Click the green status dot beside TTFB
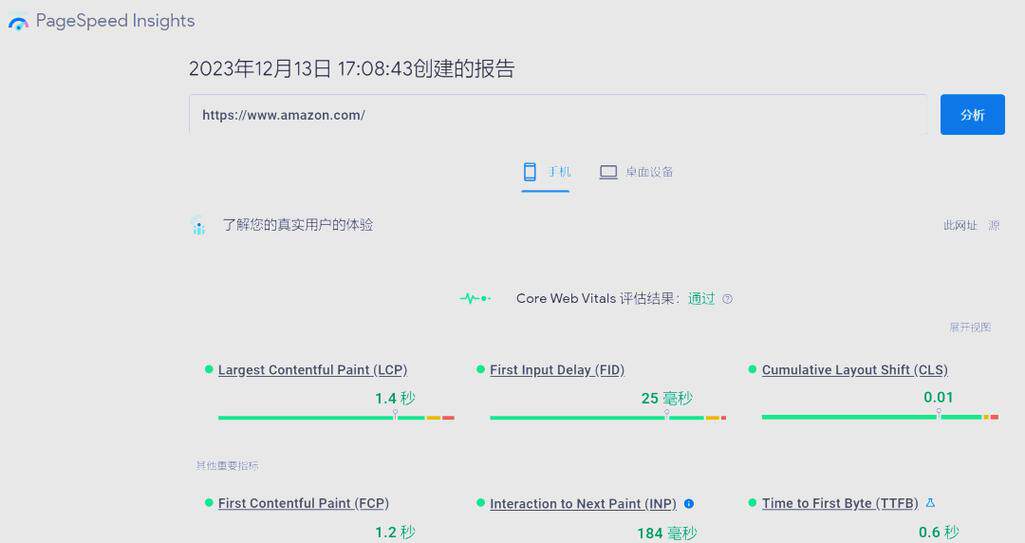The width and height of the screenshot is (1025, 543). point(752,502)
